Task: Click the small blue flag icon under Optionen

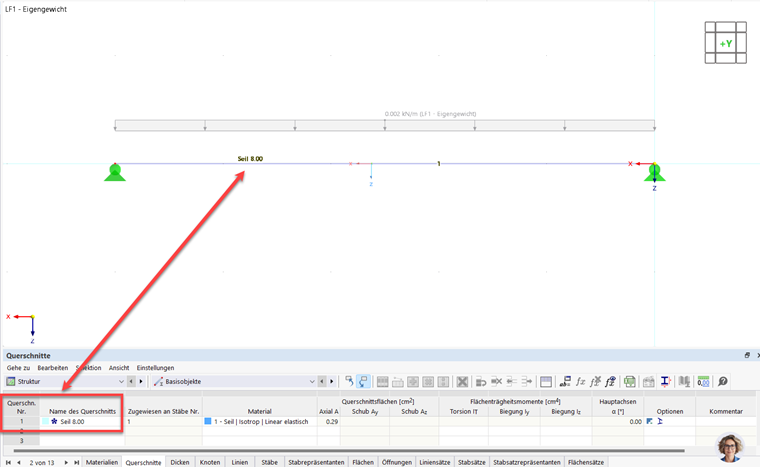Action: pos(649,421)
